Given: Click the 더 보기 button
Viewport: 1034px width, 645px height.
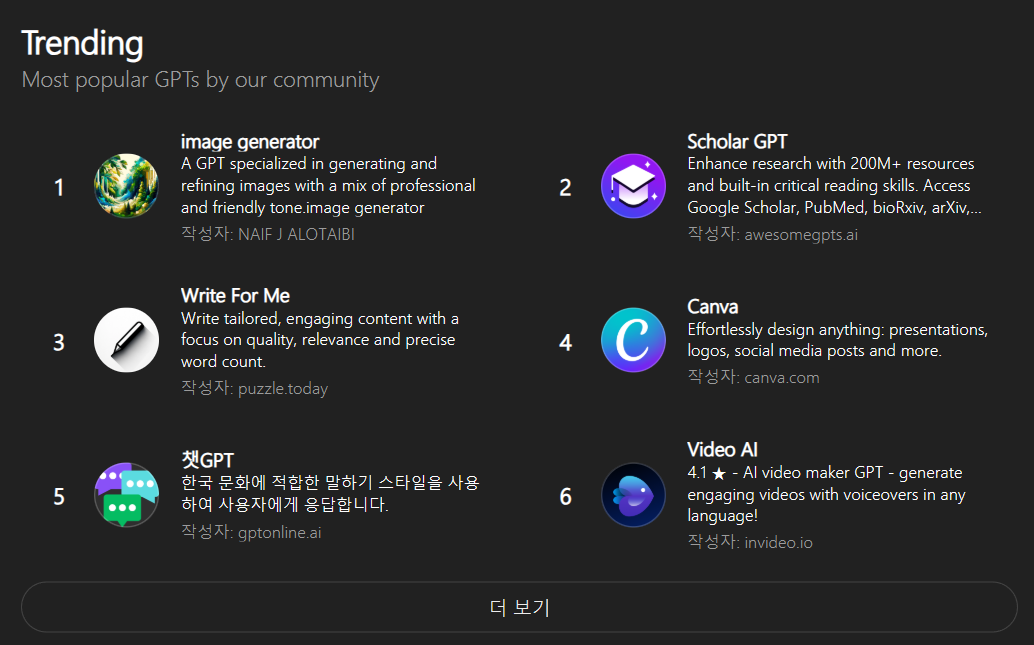Looking at the screenshot, I should pyautogui.click(x=519, y=607).
